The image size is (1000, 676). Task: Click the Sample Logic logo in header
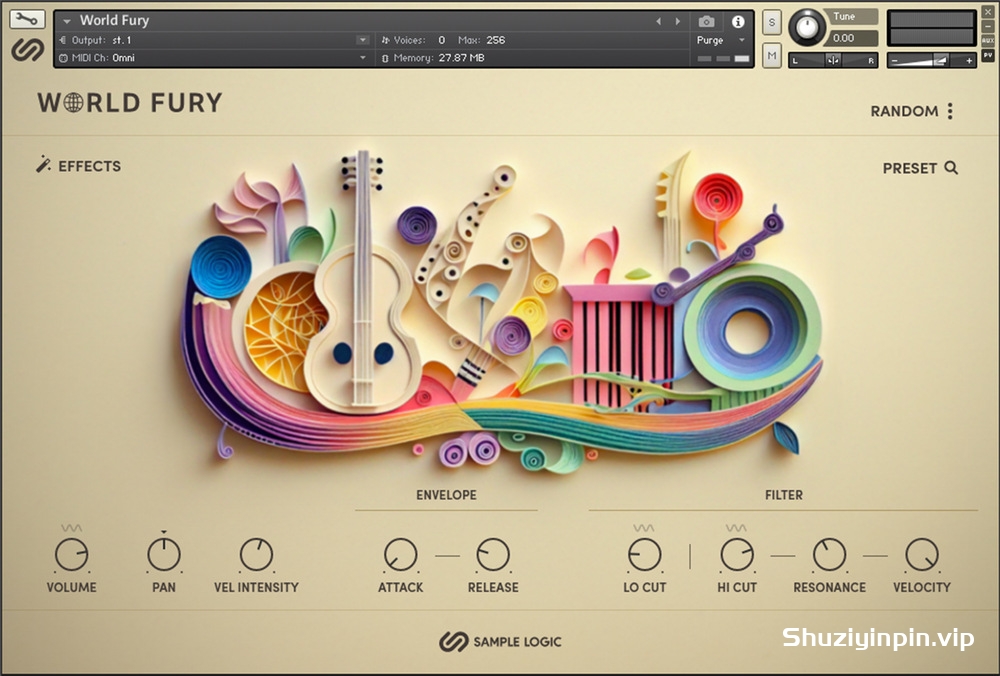tap(27, 49)
